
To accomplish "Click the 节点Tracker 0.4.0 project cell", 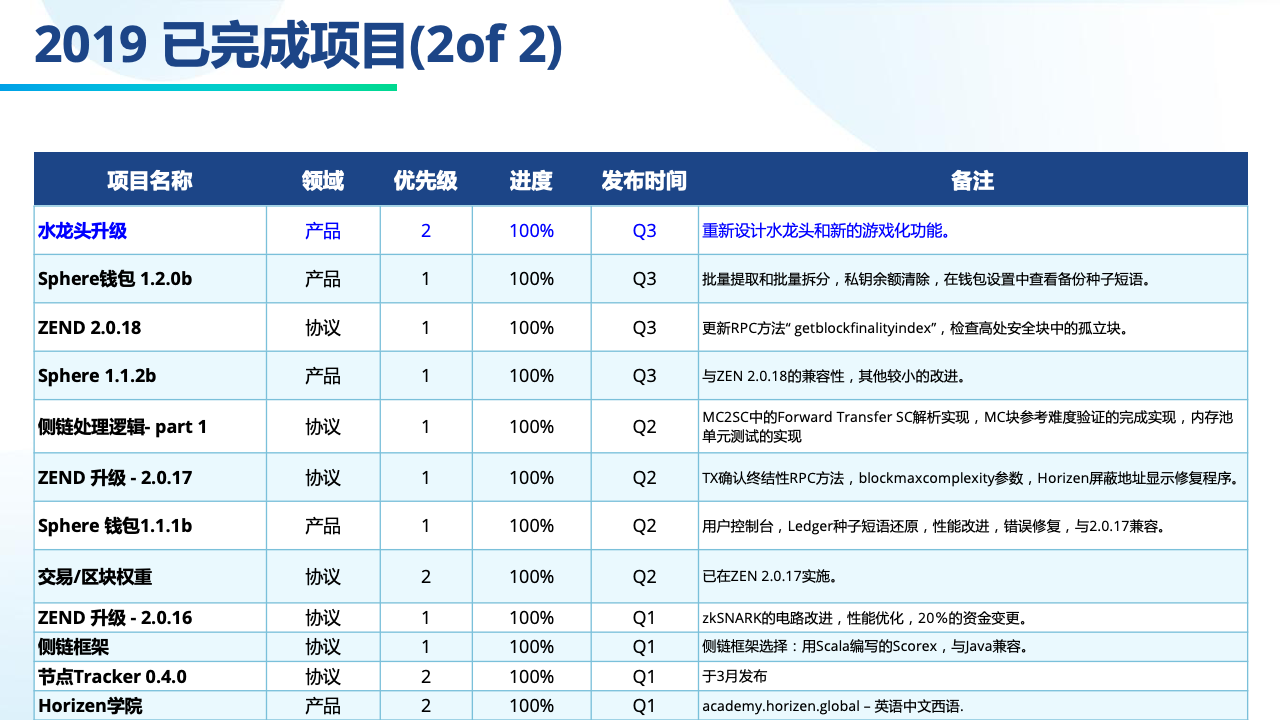I will [112, 677].
